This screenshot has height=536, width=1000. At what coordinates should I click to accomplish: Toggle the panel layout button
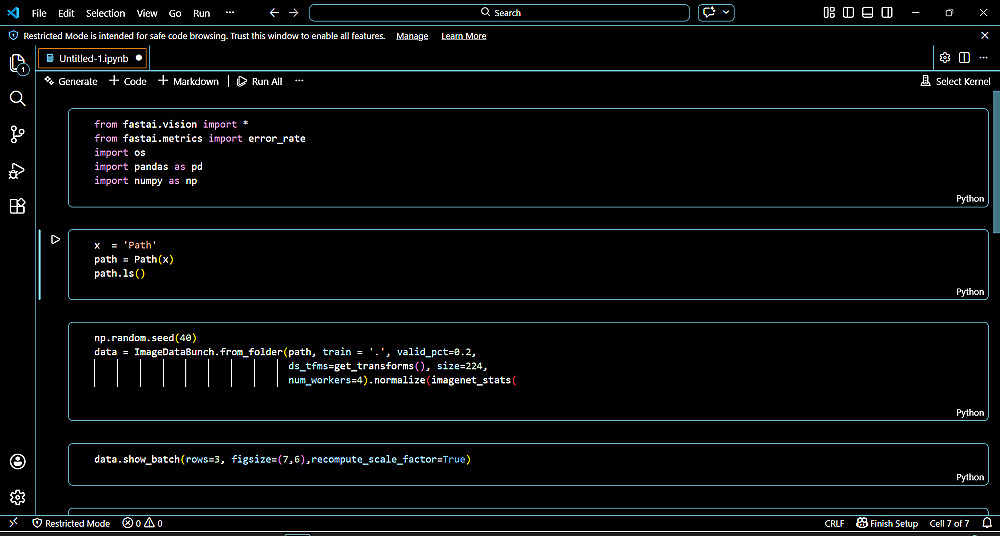tap(869, 13)
